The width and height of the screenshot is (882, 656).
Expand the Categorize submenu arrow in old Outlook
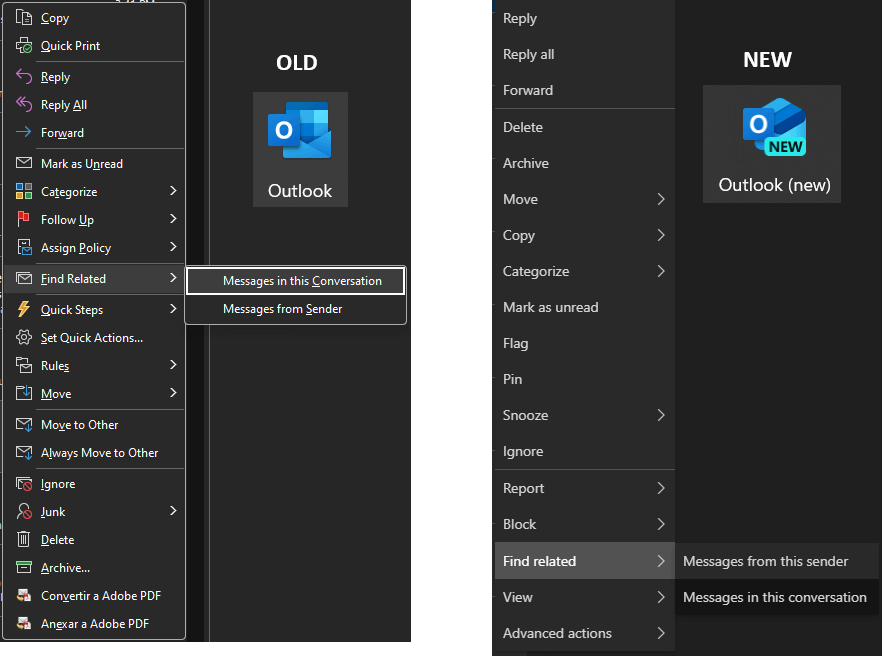pos(173,191)
